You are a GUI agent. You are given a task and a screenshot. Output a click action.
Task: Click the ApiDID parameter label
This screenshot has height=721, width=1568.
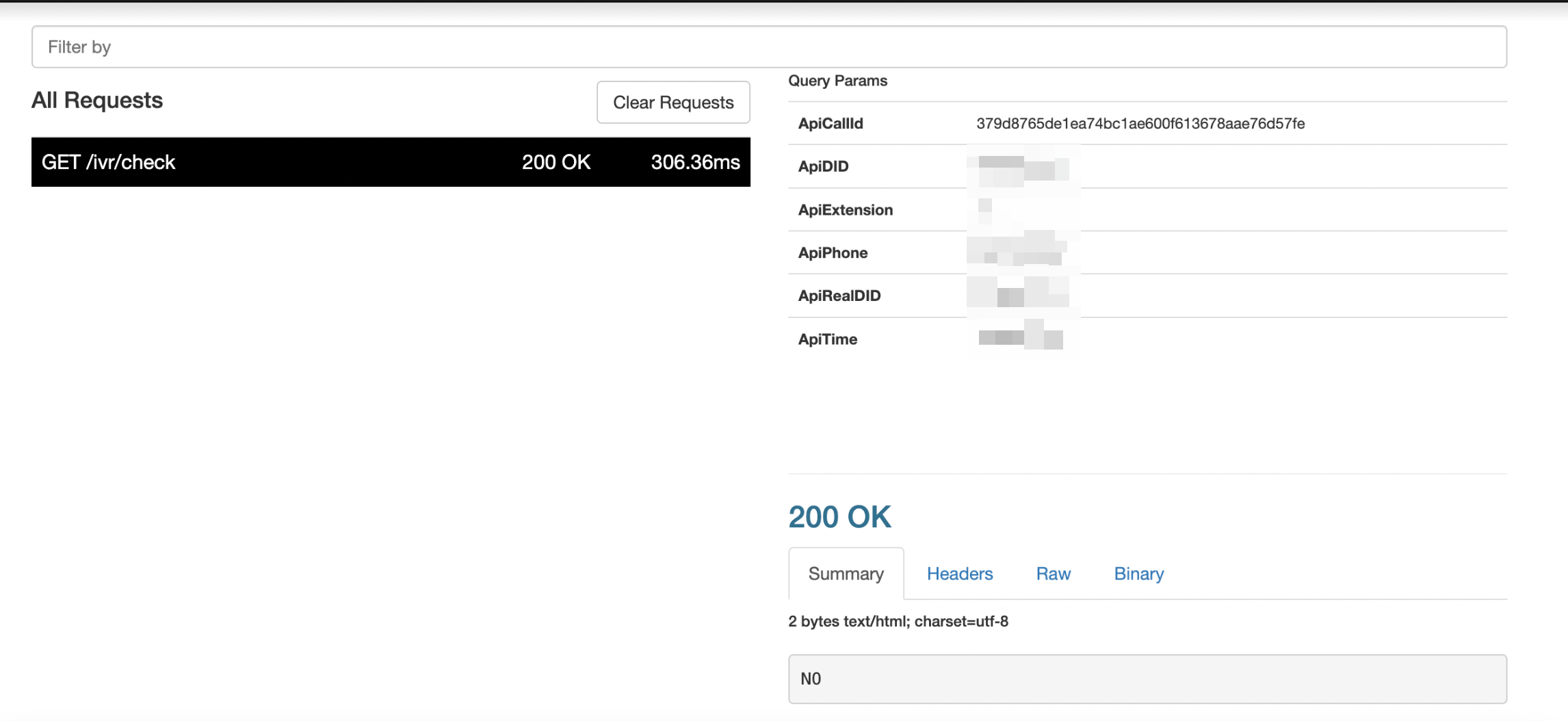(x=823, y=166)
